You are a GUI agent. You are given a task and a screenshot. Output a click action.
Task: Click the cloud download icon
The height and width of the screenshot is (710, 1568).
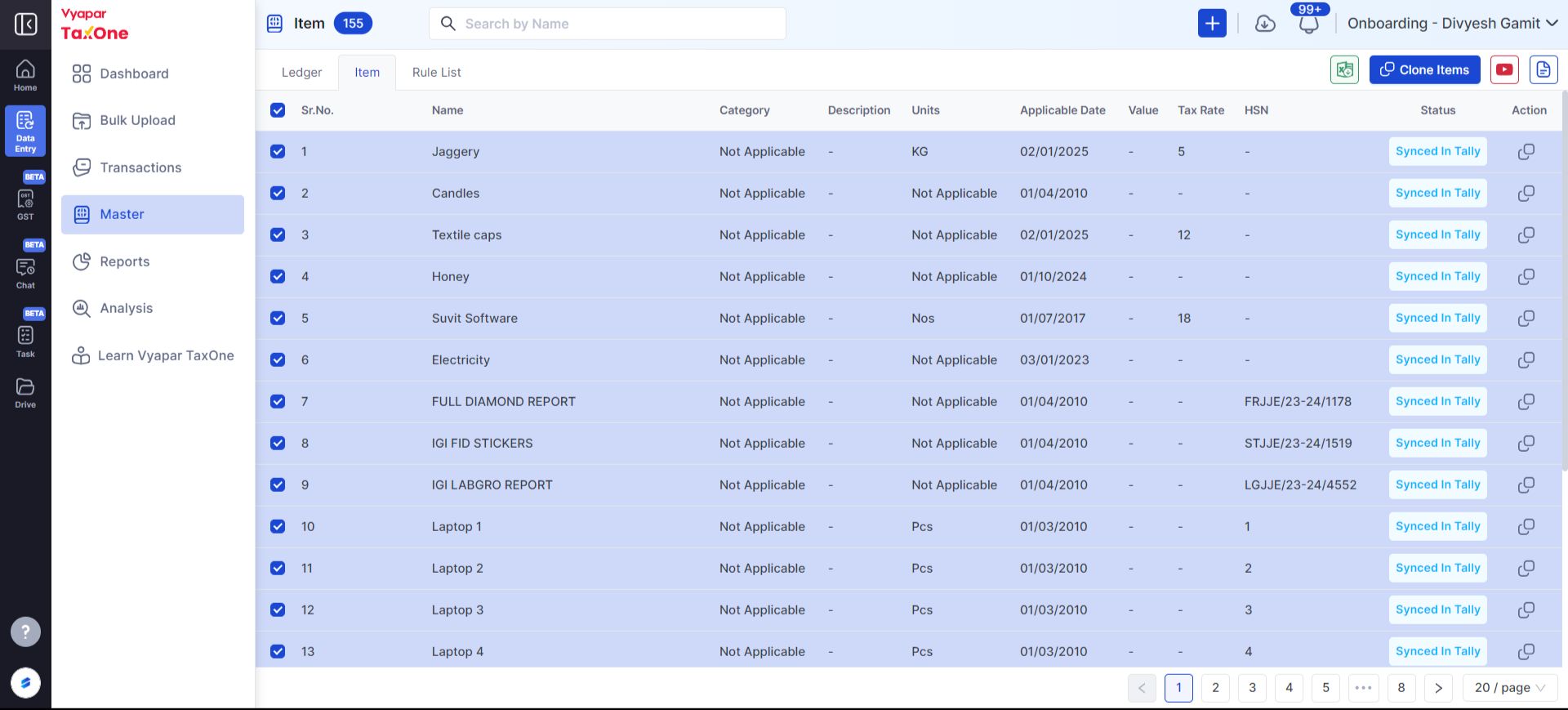[x=1265, y=24]
